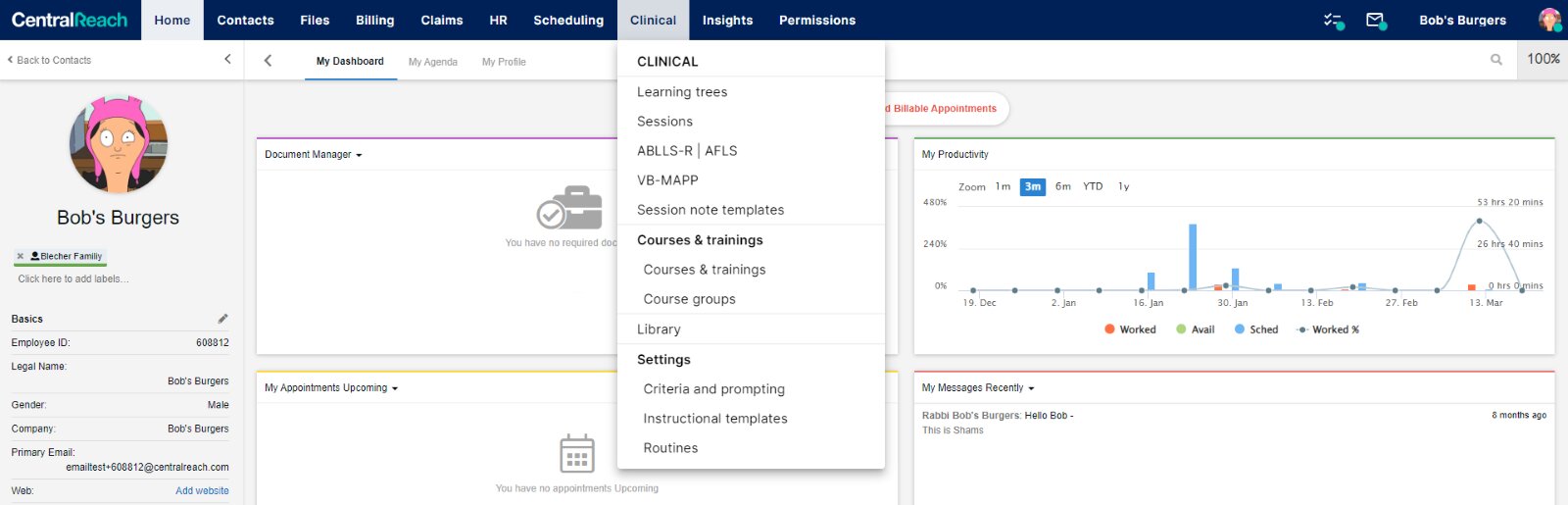
Task: Click the back arrow beside My Dashboard
Action: tap(268, 61)
